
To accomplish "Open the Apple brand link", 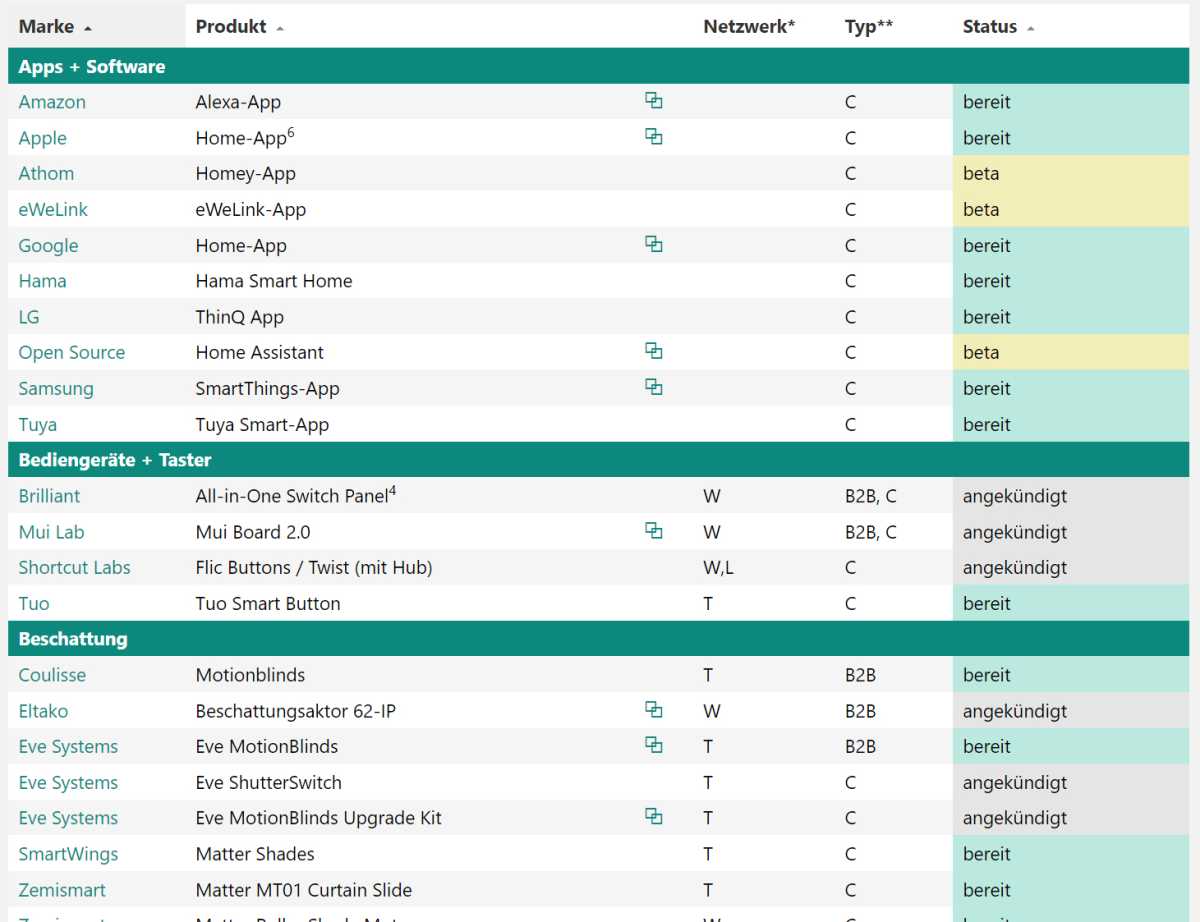I will [x=43, y=138].
